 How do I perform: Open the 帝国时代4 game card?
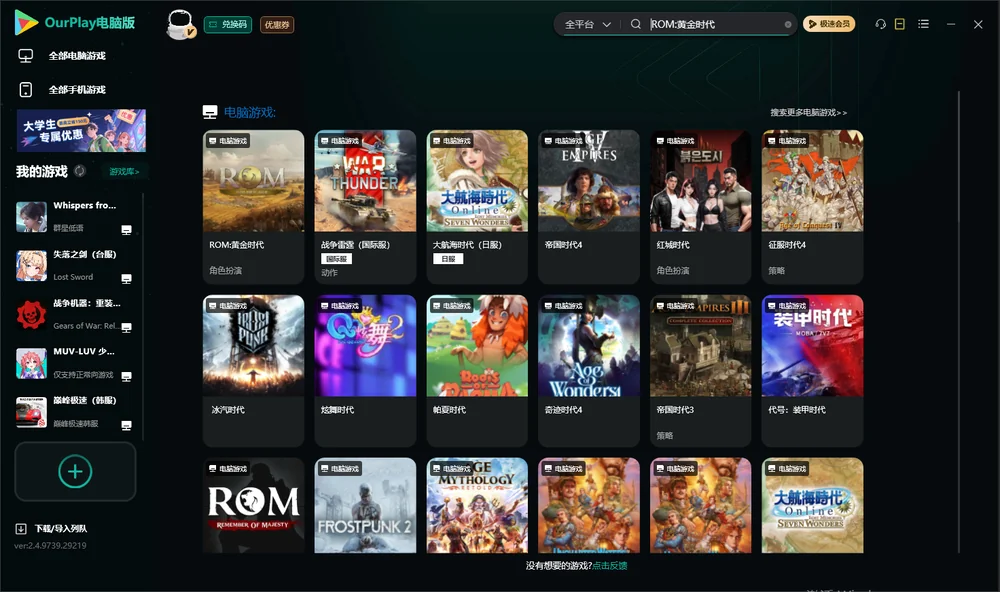pos(589,207)
